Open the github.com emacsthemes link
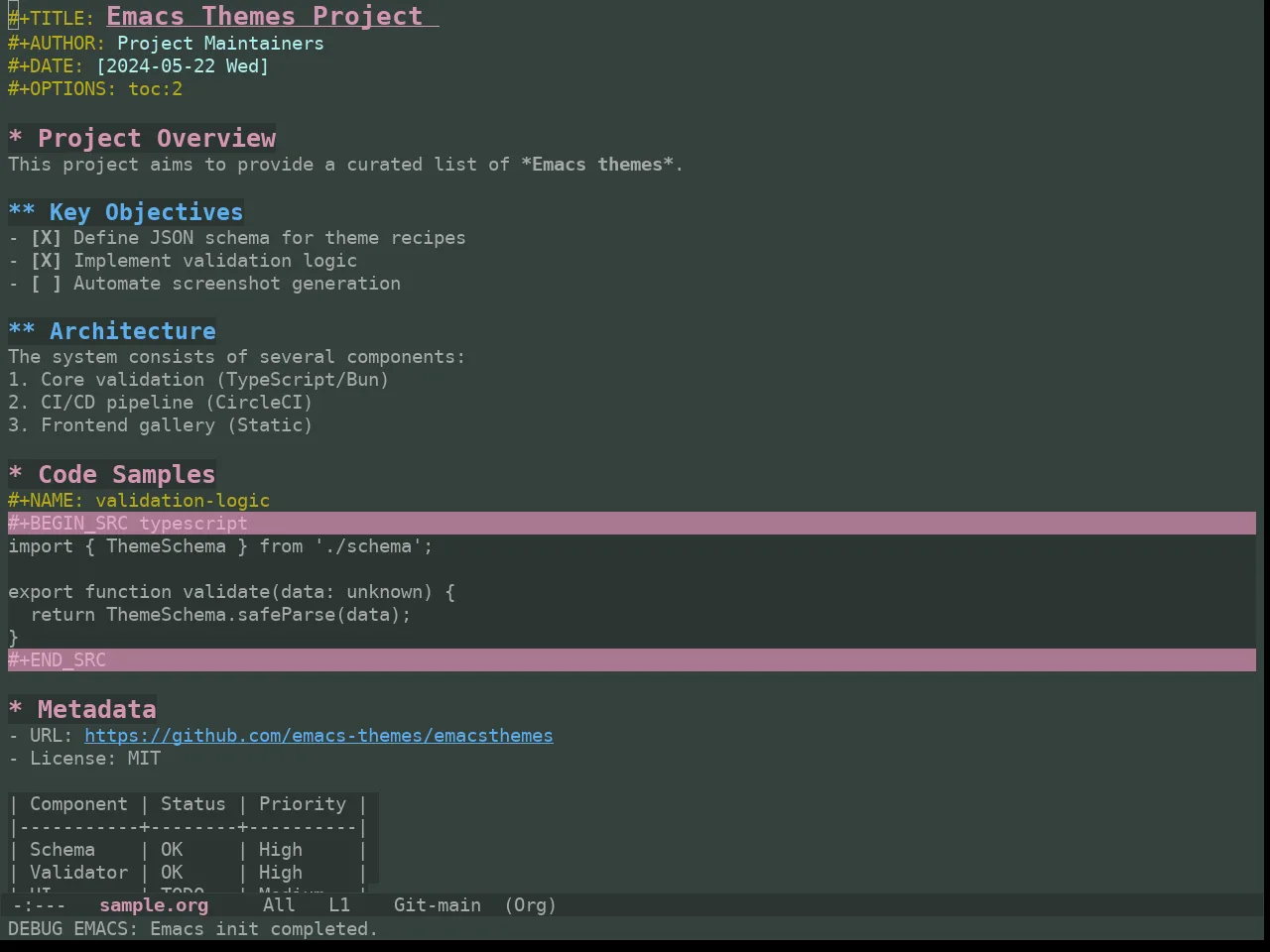Screen dimensions: 1270x952 pos(318,736)
